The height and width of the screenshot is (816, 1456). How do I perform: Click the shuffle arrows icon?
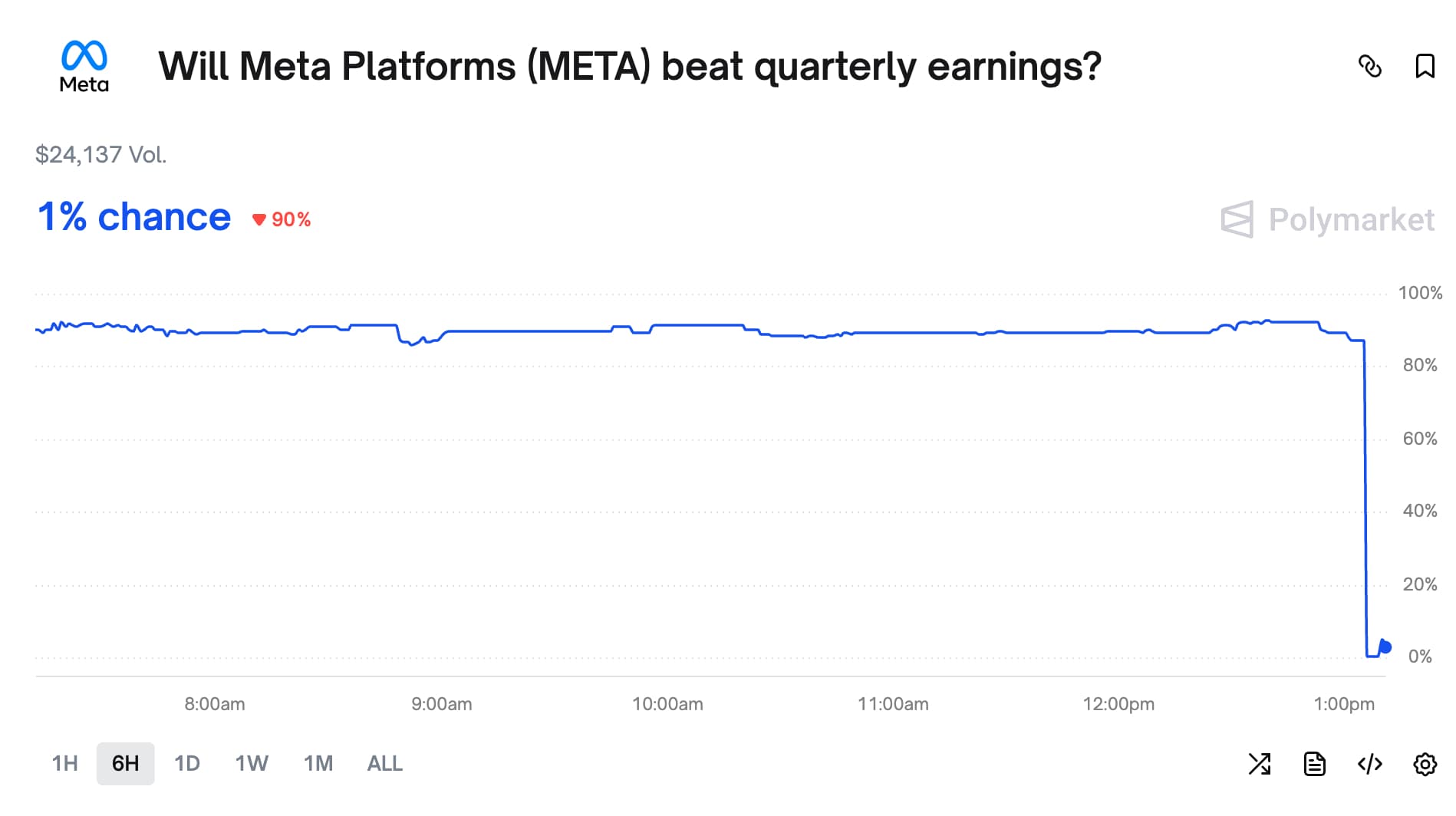[x=1259, y=764]
